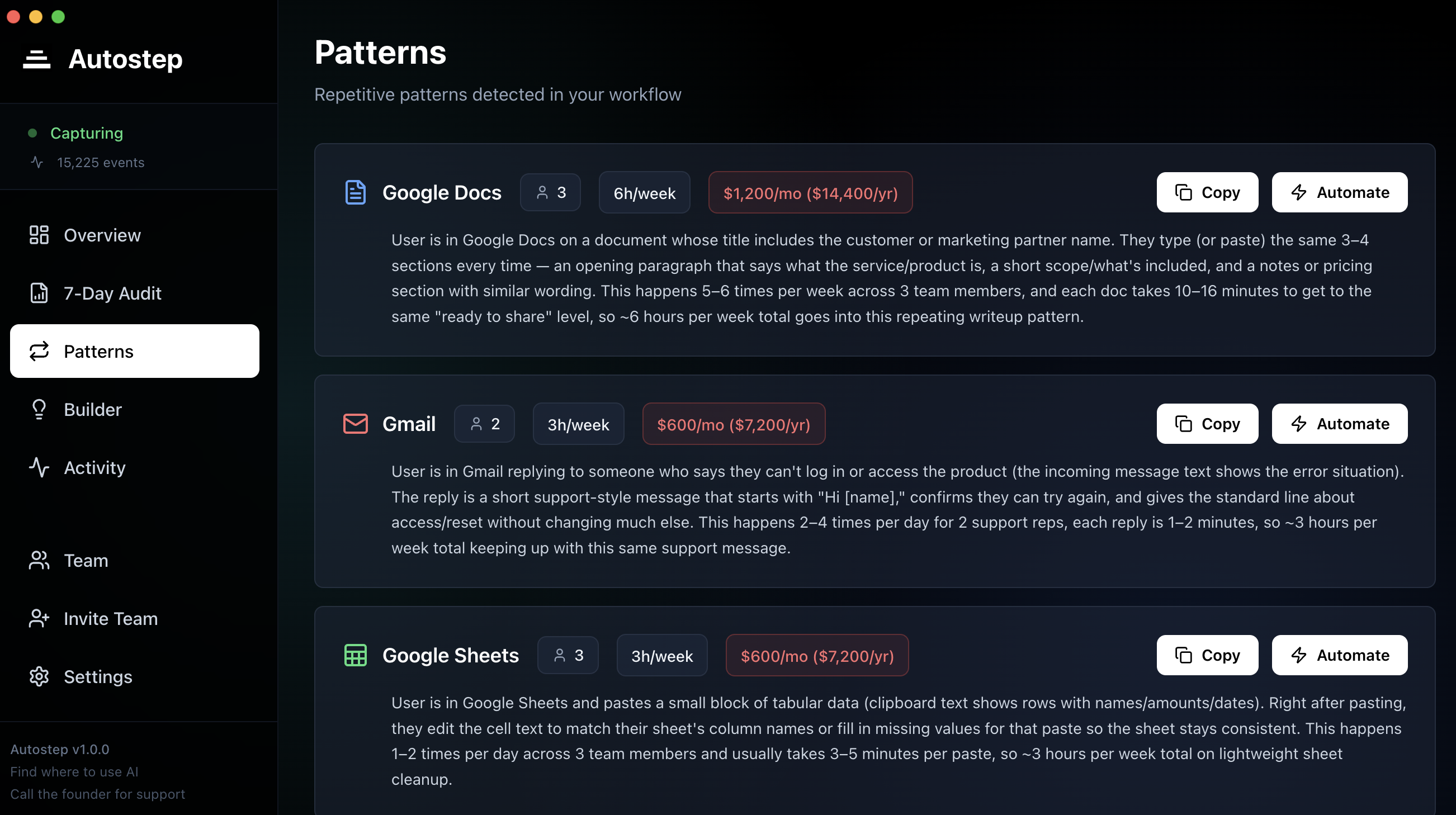Click the Invite Team person-plus icon
Image resolution: width=1456 pixels, height=815 pixels.
[x=39, y=618]
